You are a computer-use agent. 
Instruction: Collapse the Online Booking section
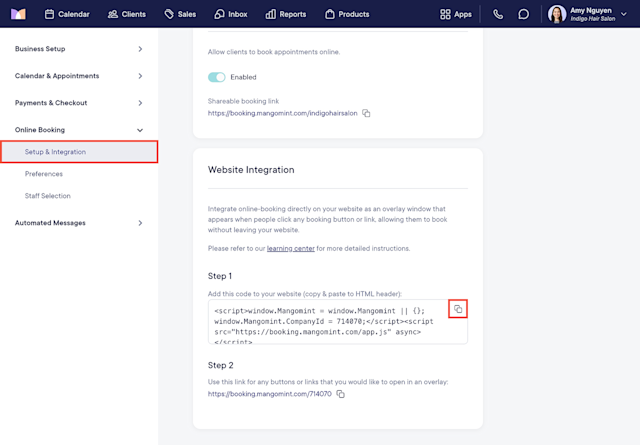click(x=78, y=130)
